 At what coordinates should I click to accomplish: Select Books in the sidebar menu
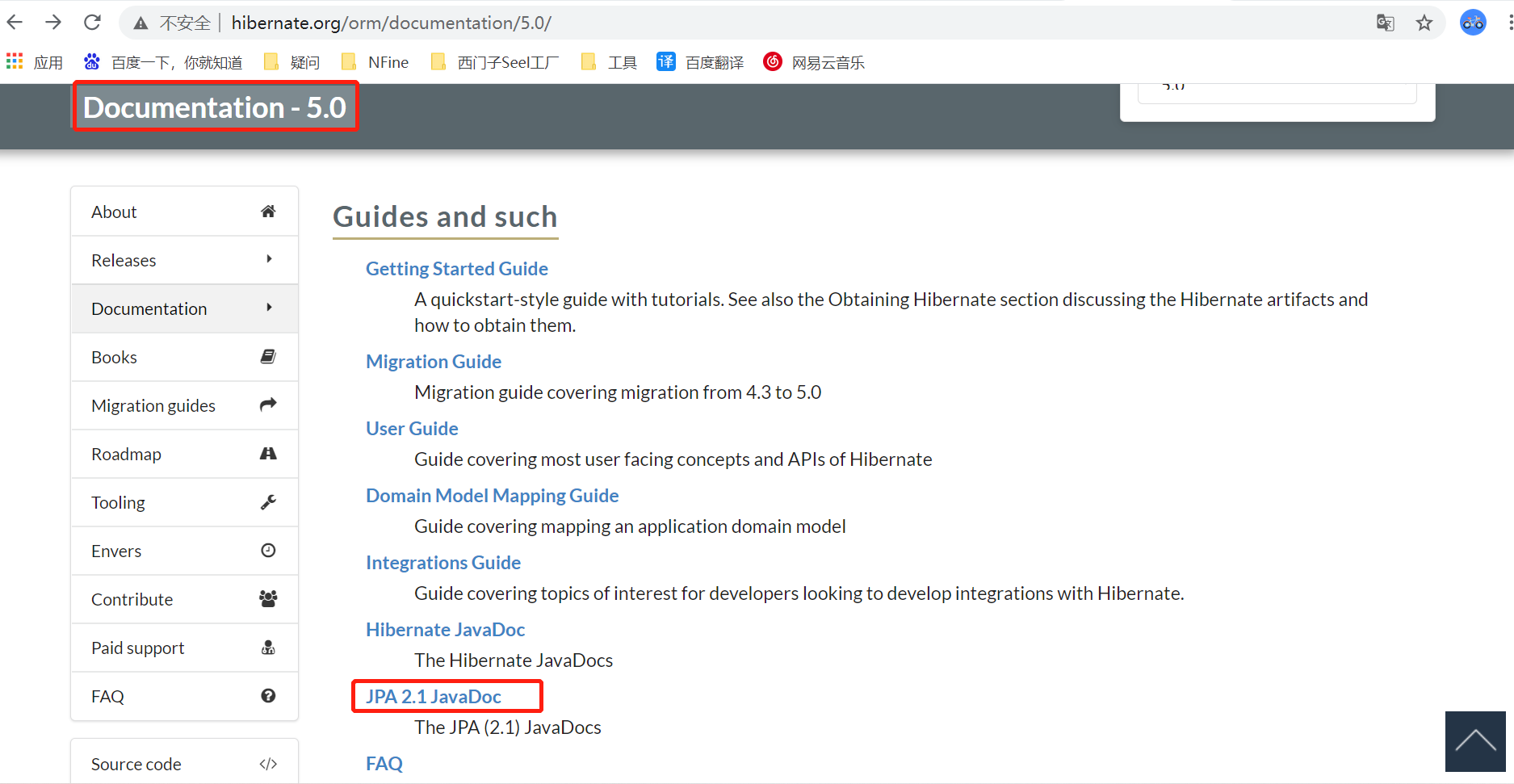(x=185, y=357)
